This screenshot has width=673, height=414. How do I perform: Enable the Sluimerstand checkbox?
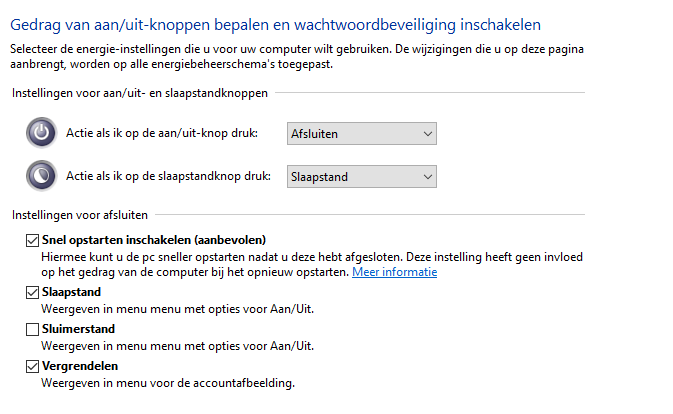point(32,329)
